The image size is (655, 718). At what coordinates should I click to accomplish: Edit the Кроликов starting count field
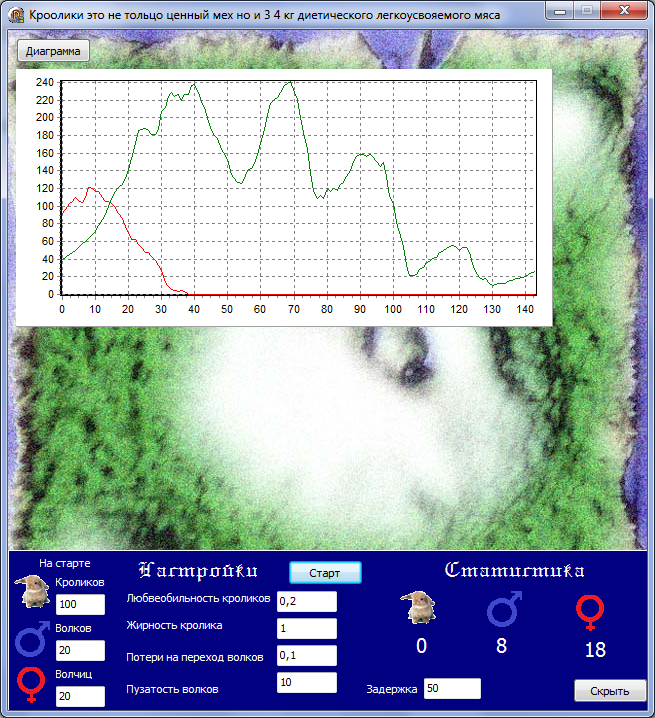click(x=80, y=604)
